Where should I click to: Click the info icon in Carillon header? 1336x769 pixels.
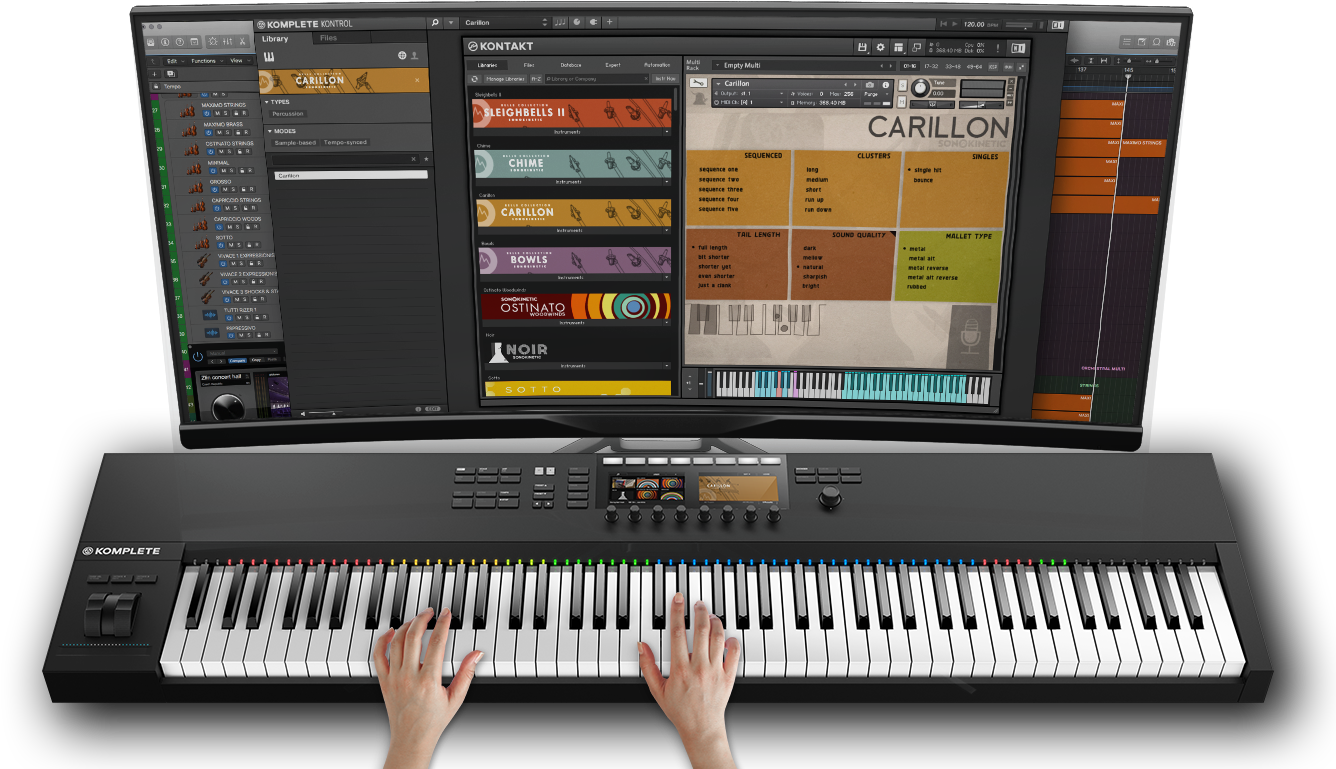click(x=884, y=84)
